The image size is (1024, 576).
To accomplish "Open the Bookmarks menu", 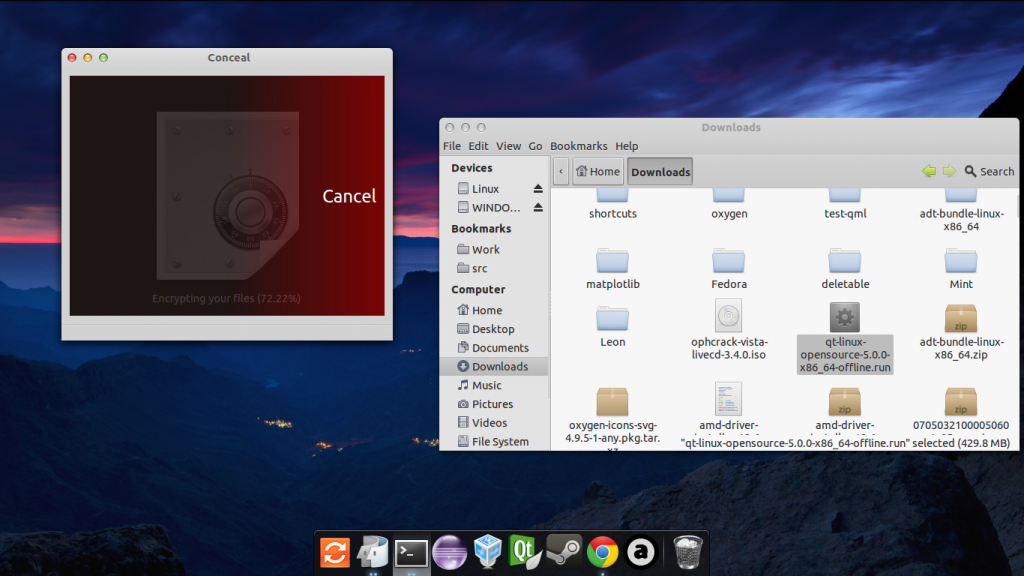I will (x=578, y=146).
